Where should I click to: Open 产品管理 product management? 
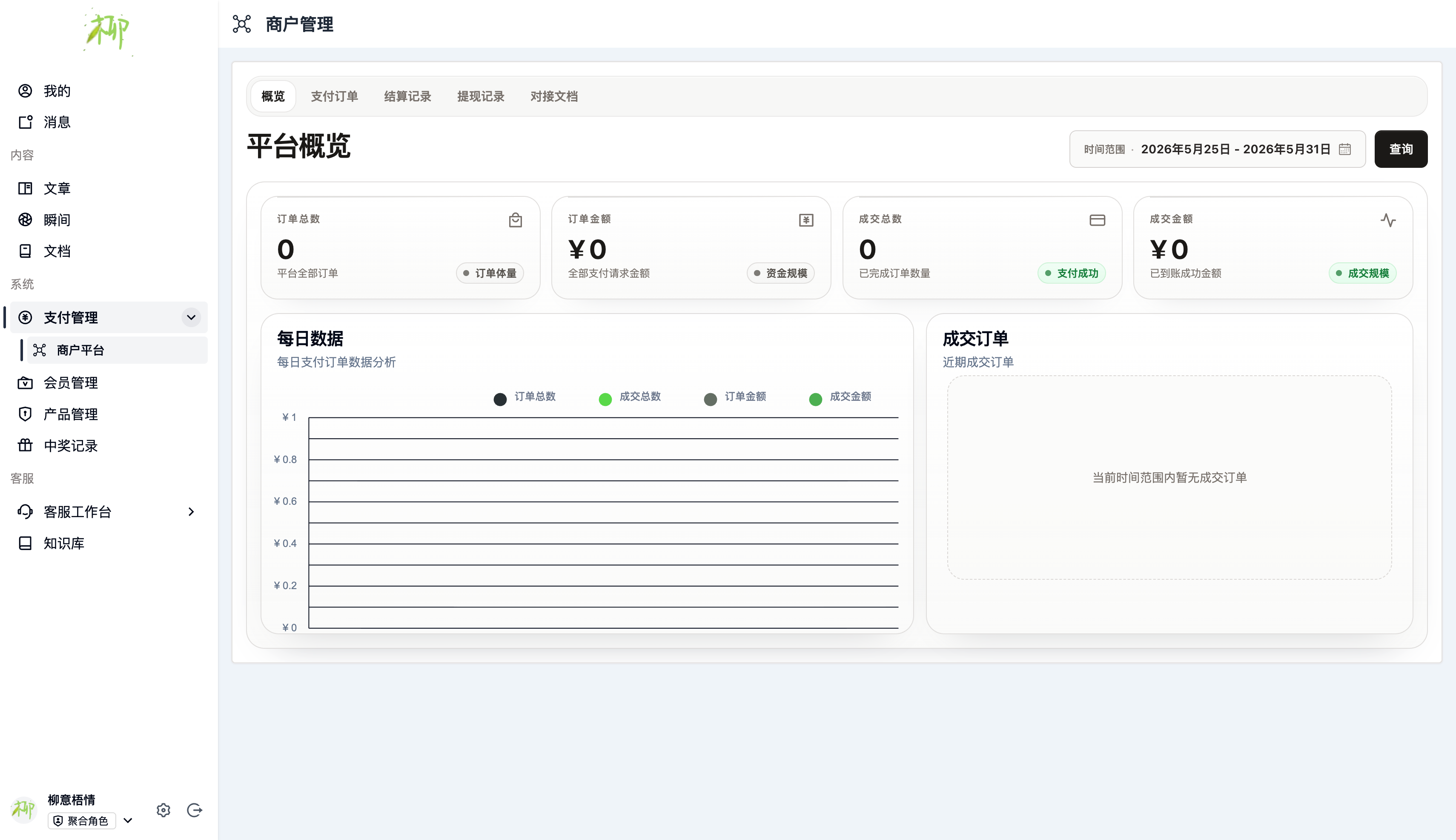pos(109,414)
